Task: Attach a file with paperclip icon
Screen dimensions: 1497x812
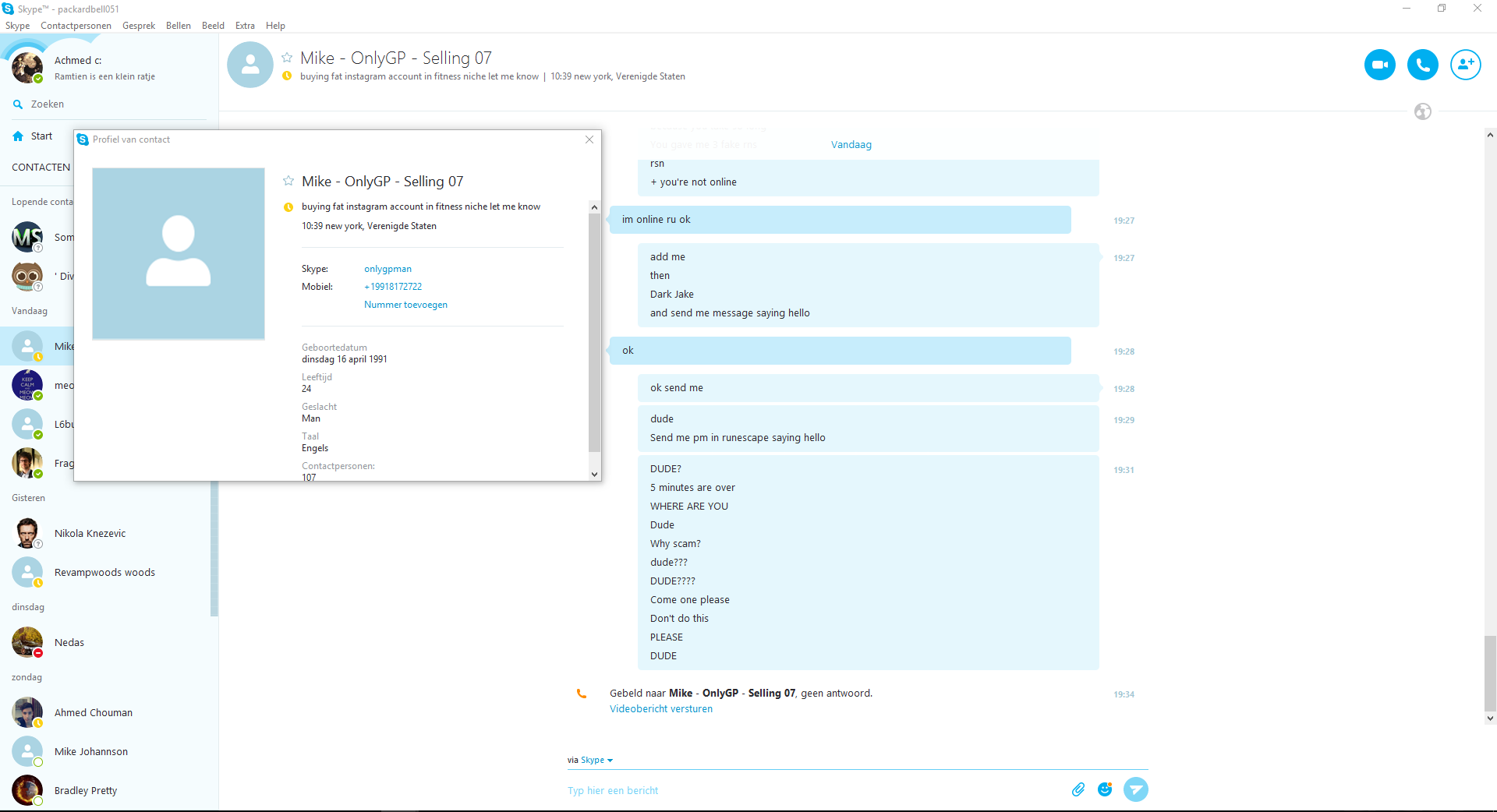Action: coord(1078,789)
